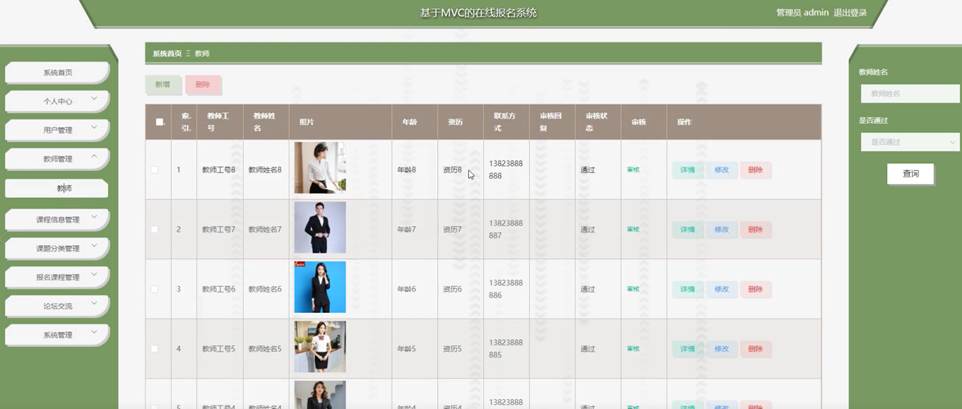
Task: Open the photo thumbnail of 教师姓名8
Action: click(320, 167)
